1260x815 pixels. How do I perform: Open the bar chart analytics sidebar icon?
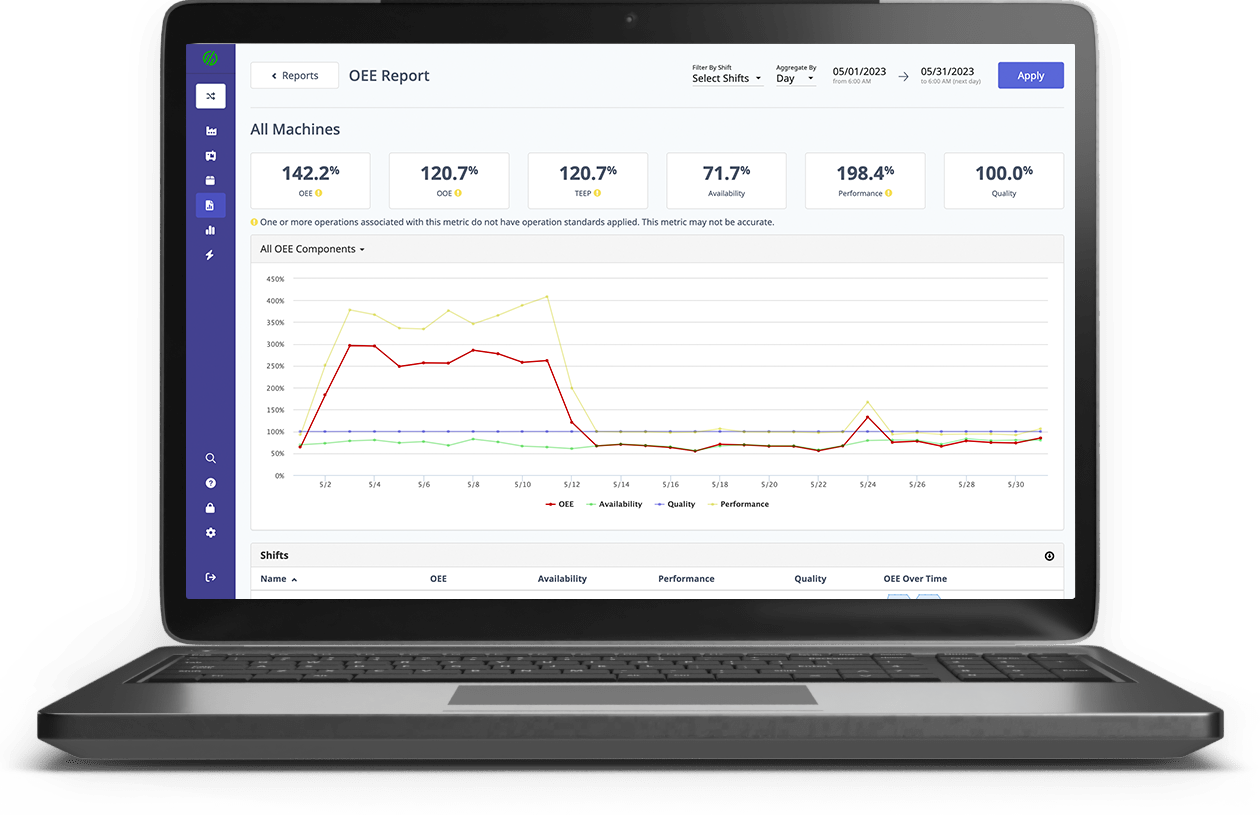click(x=210, y=229)
